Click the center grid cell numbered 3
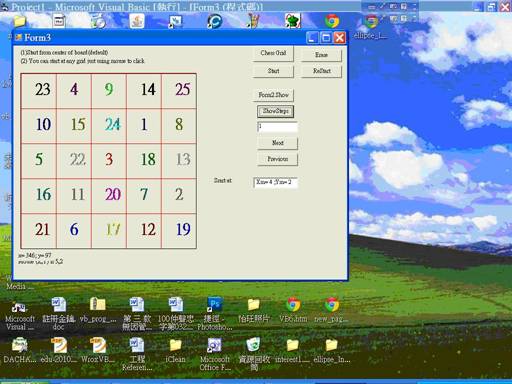512x384 pixels. (x=109, y=161)
